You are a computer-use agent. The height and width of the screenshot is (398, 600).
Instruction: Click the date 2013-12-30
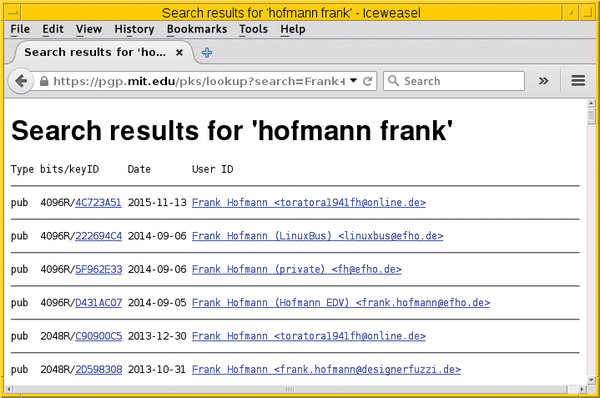[157, 336]
